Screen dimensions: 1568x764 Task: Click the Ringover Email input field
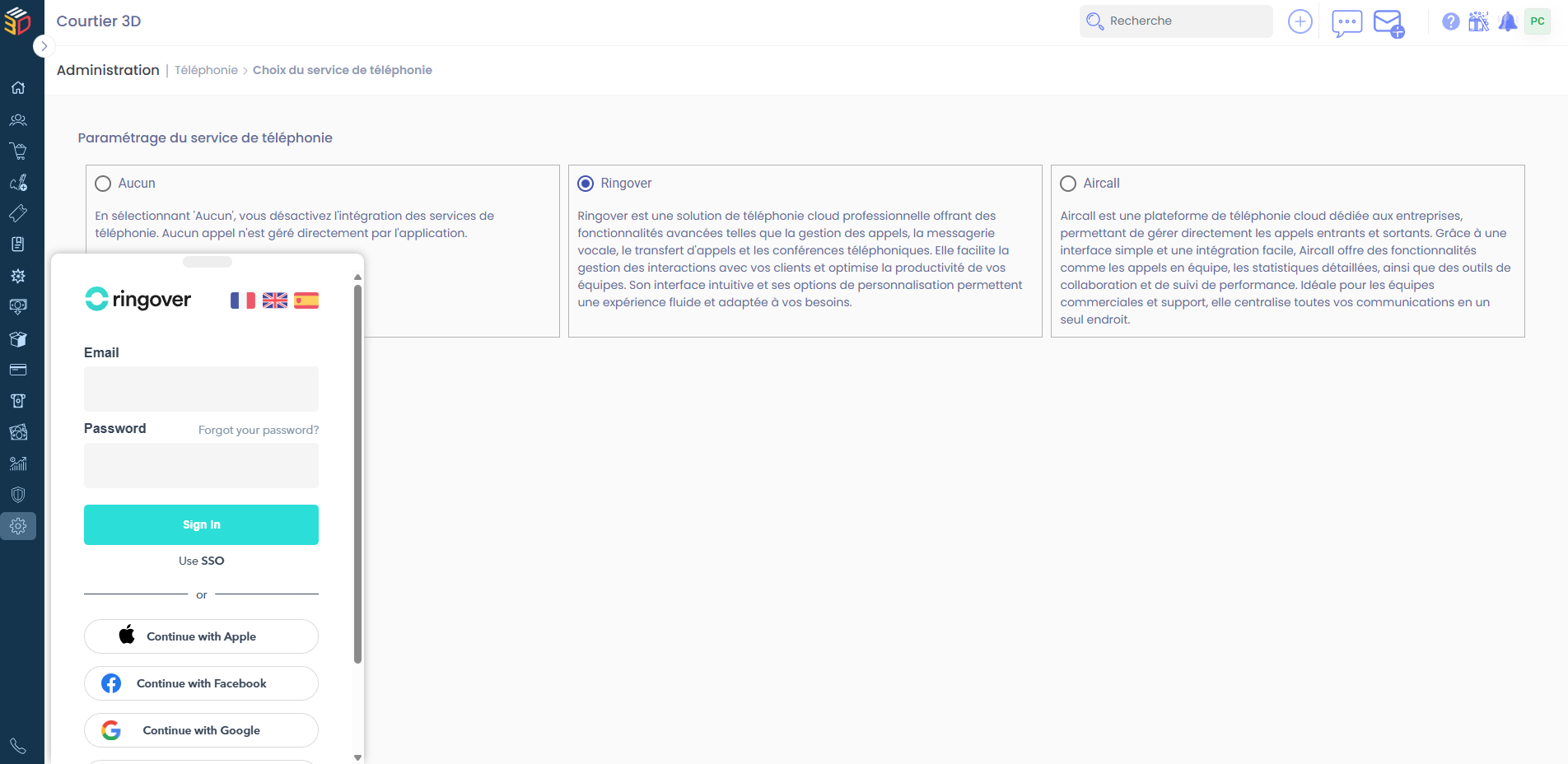201,389
